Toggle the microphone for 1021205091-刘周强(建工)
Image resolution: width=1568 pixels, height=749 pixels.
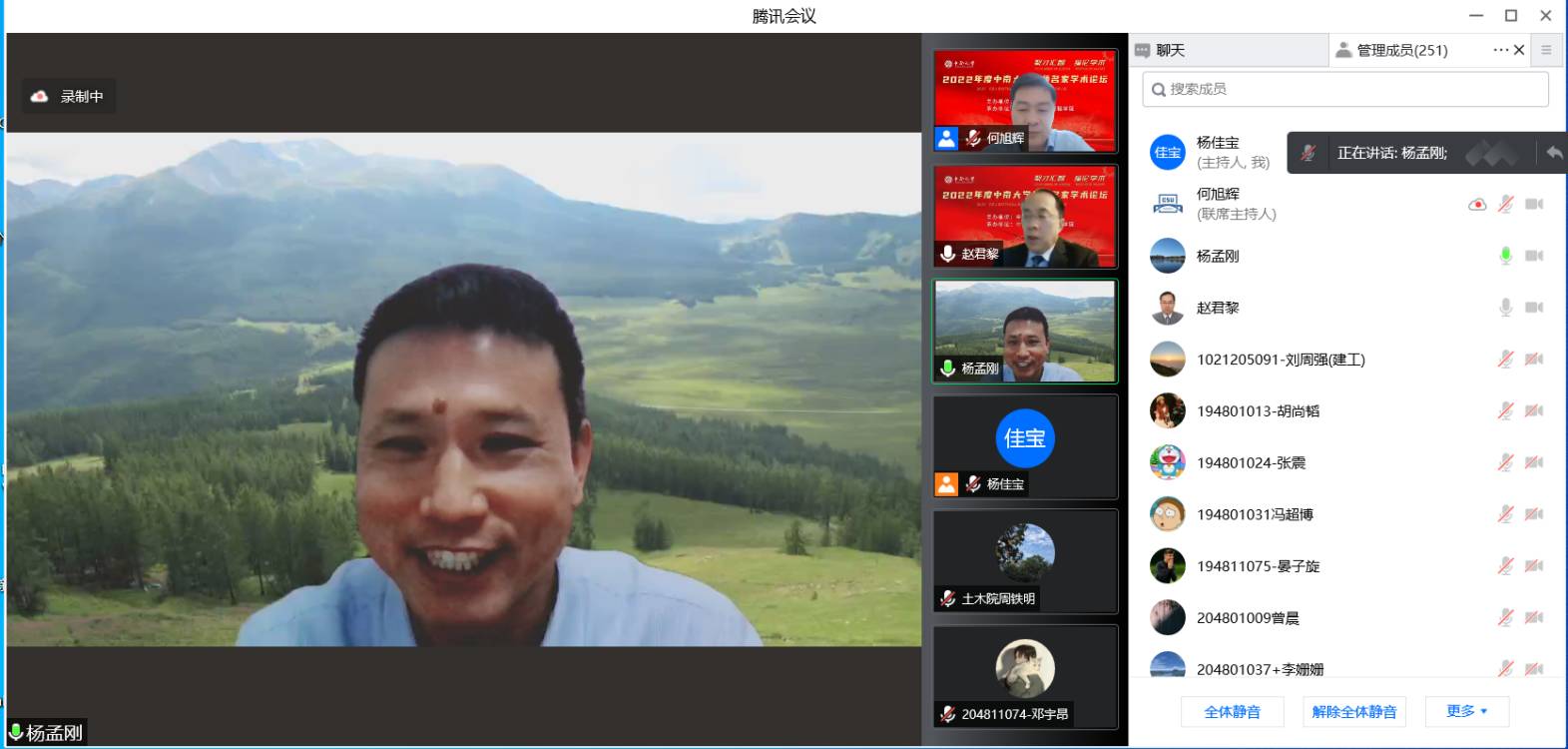1505,360
